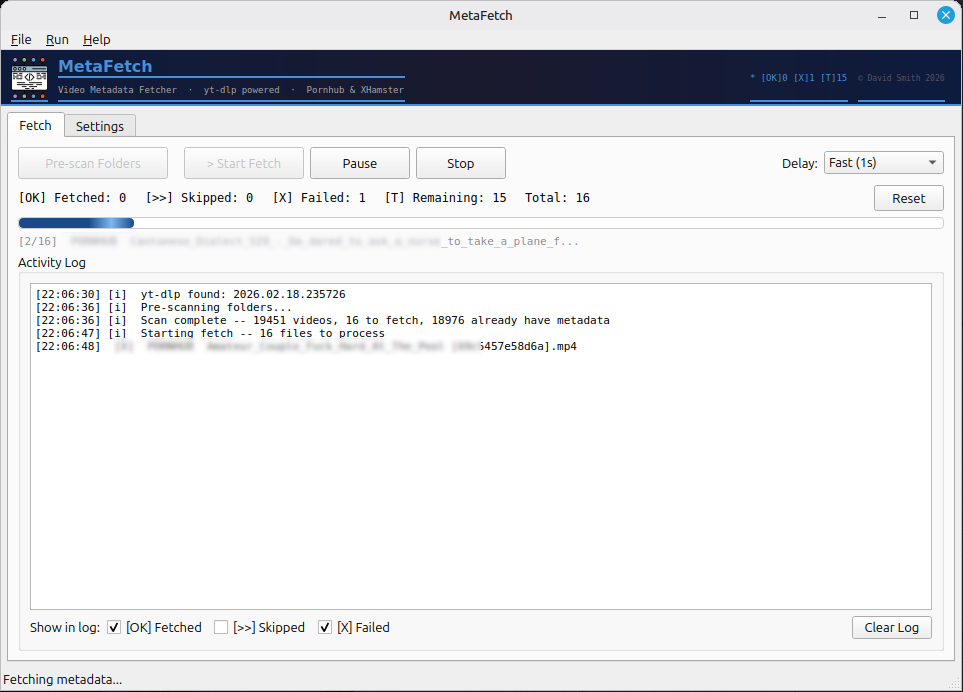963x692 pixels.
Task: Close the MetaFetch window
Action: click(944, 15)
